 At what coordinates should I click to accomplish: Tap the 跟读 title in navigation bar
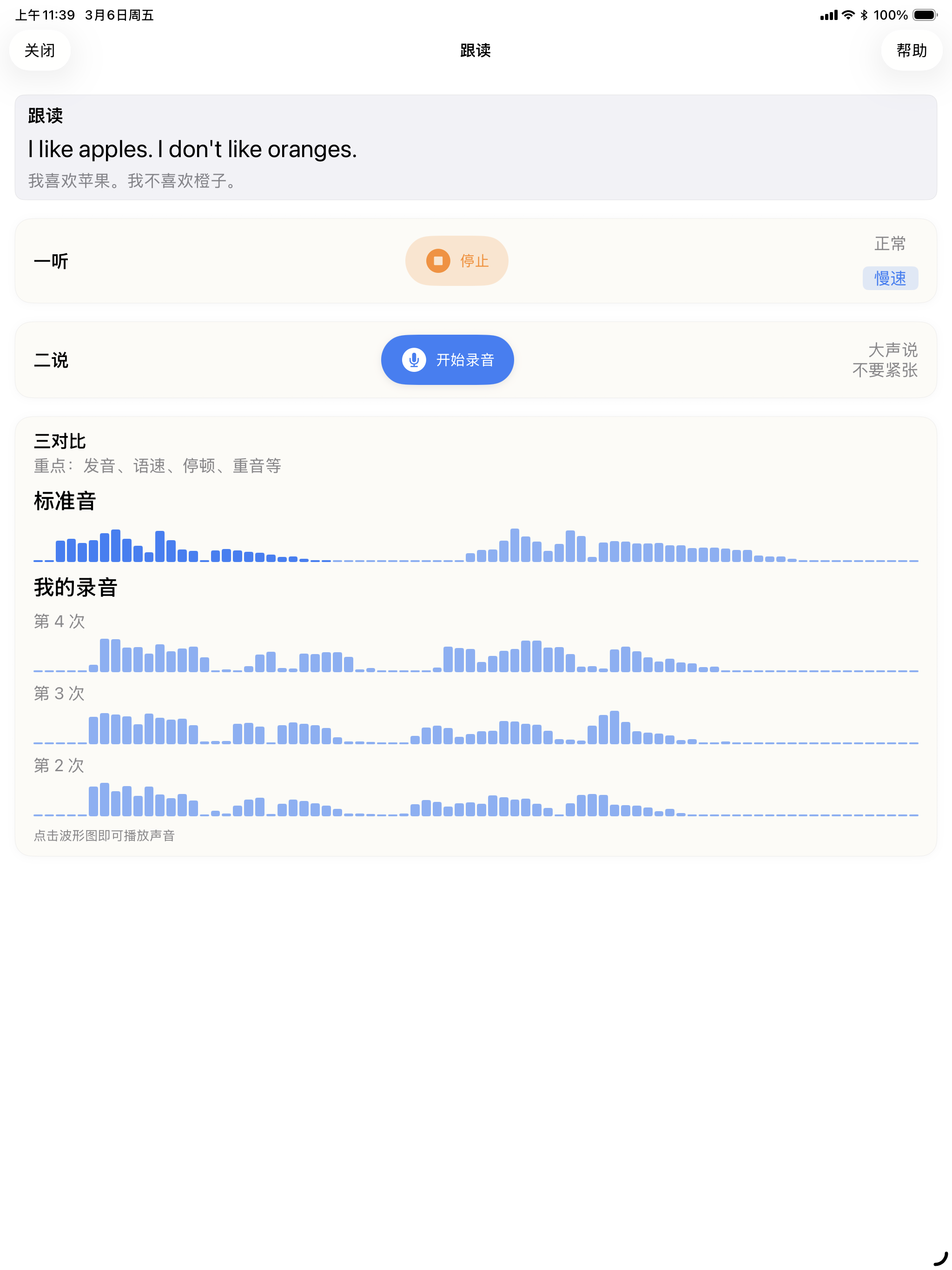tap(476, 51)
